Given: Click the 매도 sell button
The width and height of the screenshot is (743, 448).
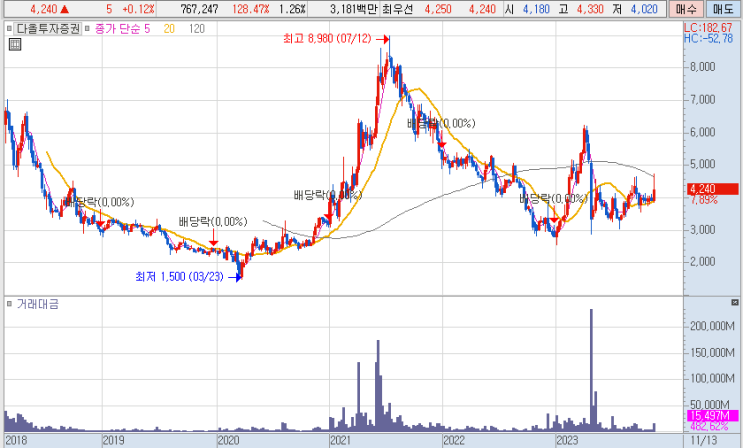Looking at the screenshot, I should (x=723, y=9).
